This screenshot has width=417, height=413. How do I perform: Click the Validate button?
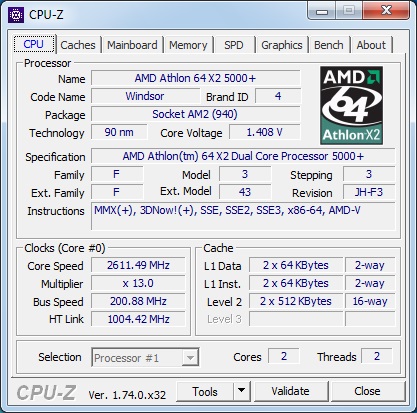point(290,391)
